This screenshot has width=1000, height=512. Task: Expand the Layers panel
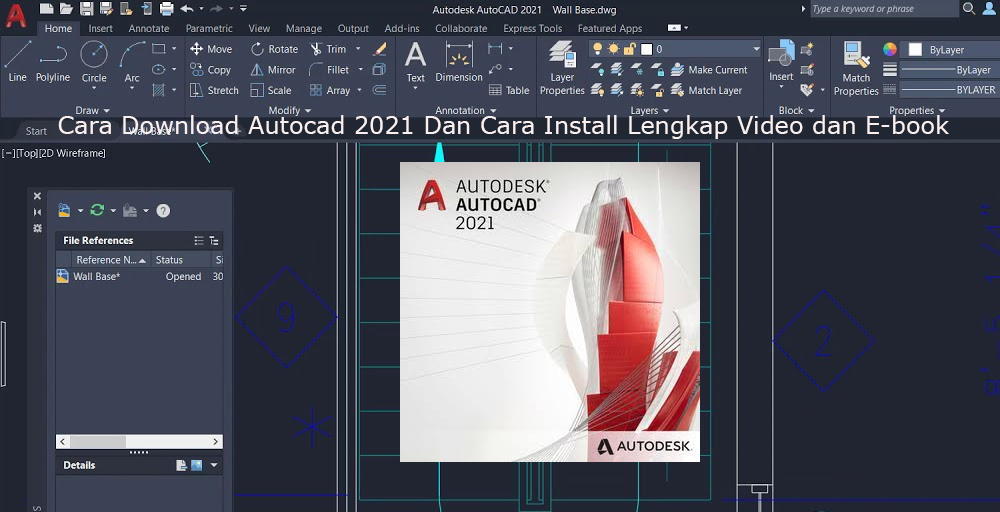649,110
